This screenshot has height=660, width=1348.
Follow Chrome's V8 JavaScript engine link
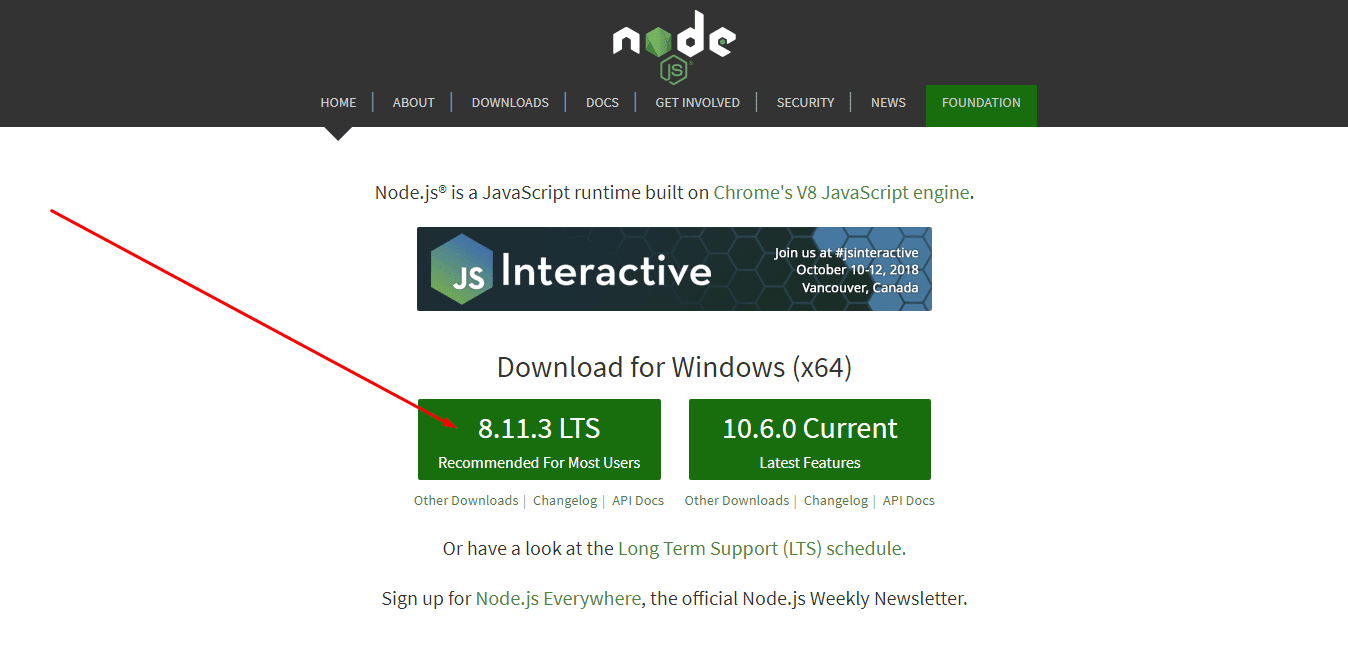[841, 192]
